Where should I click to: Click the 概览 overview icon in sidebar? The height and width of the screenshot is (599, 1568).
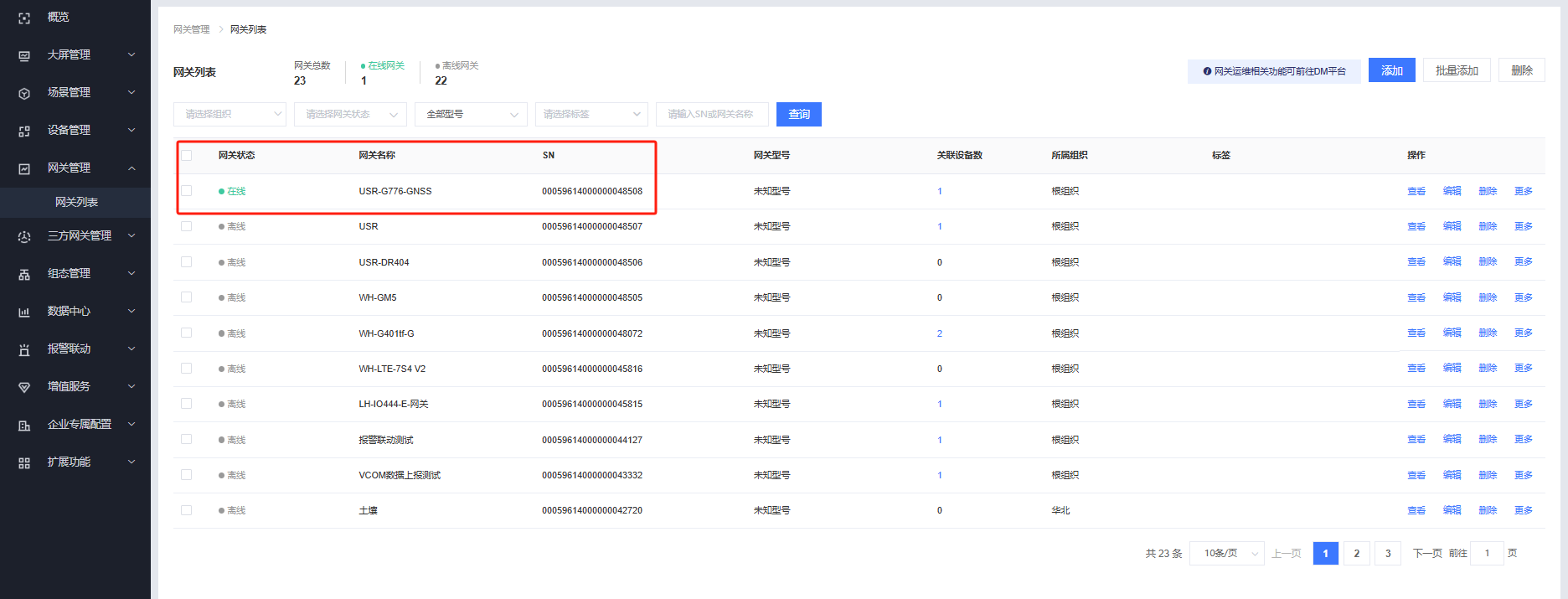(x=24, y=18)
